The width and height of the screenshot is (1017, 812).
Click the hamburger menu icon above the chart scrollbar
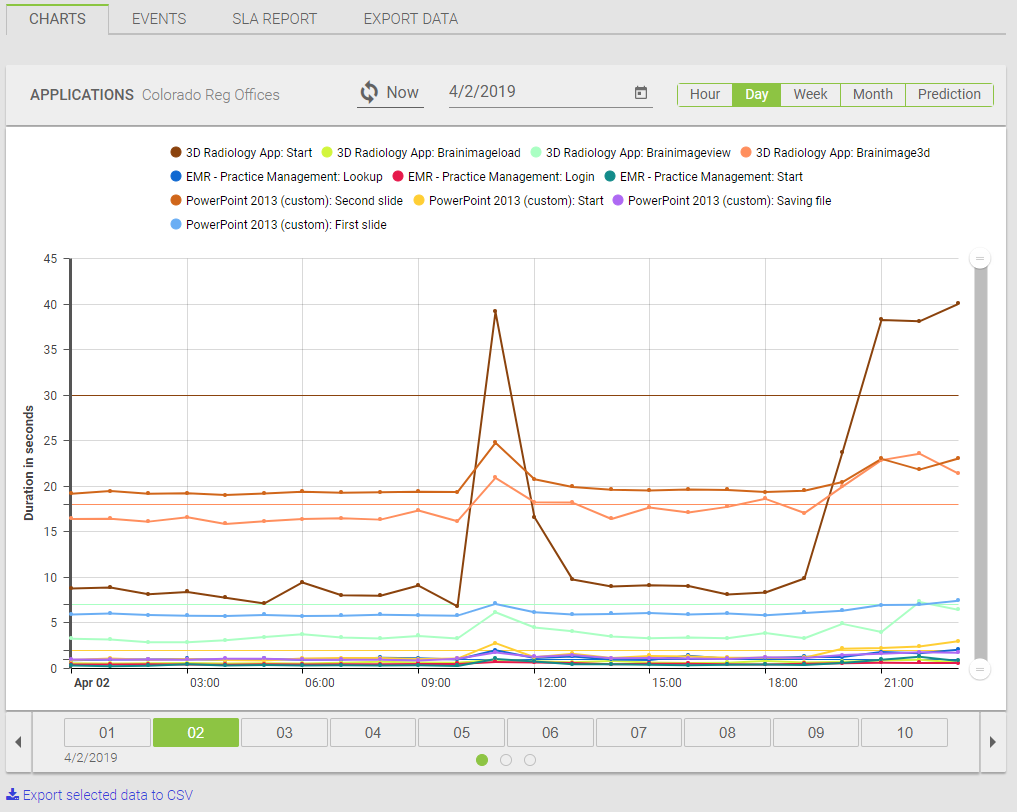click(980, 258)
